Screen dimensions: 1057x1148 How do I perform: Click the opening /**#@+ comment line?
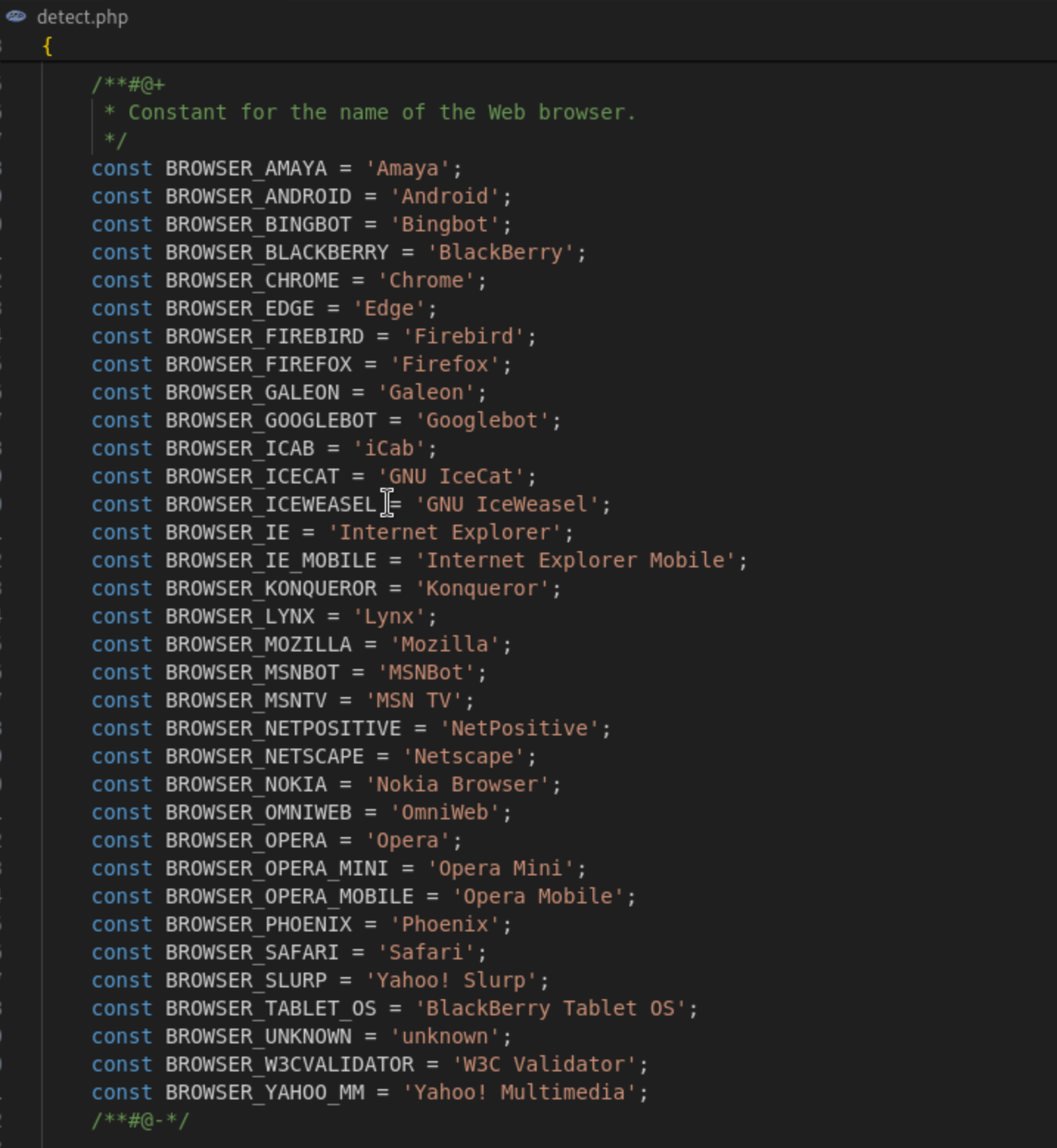[128, 85]
